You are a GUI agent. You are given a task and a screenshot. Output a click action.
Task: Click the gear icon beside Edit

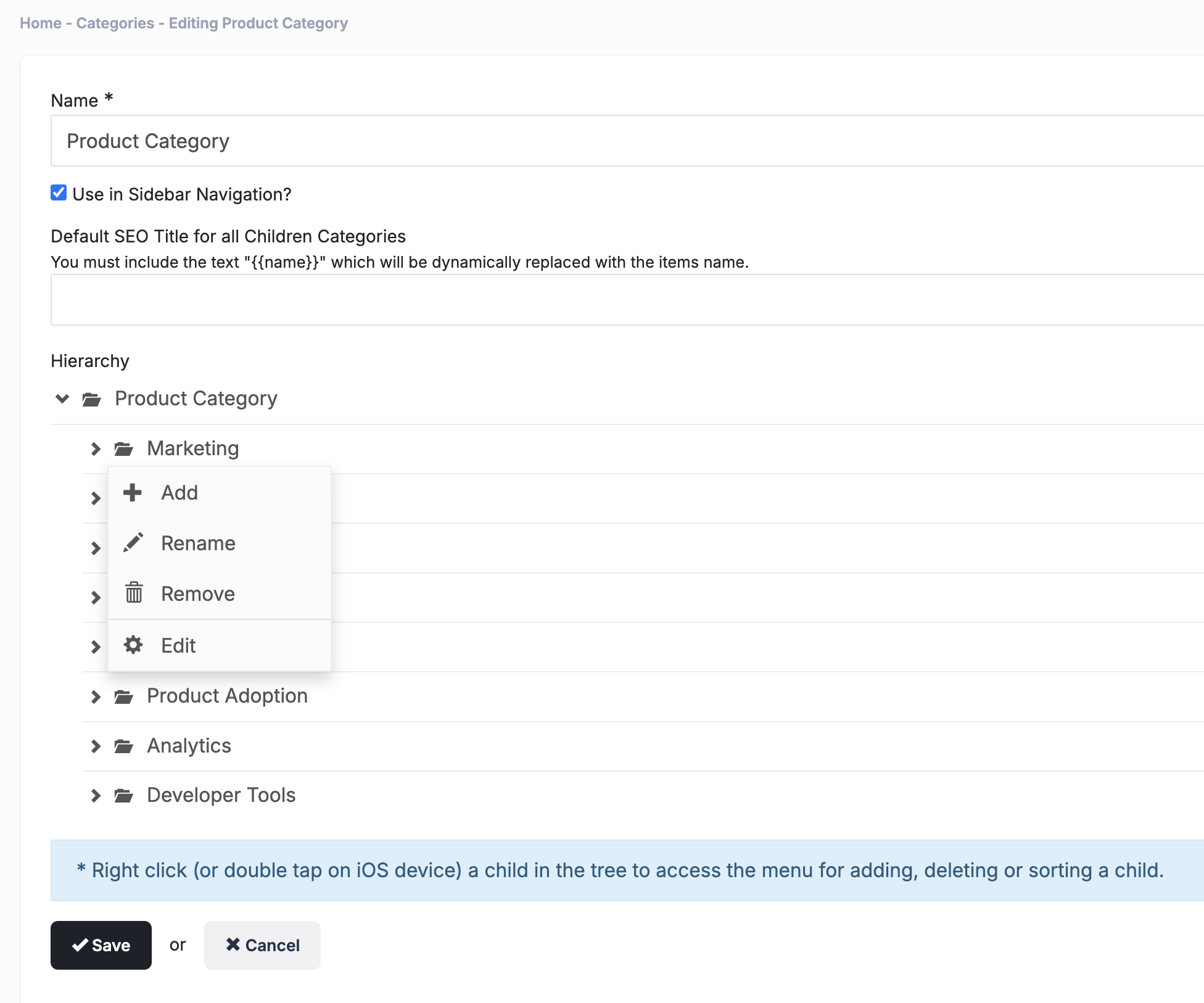(133, 645)
